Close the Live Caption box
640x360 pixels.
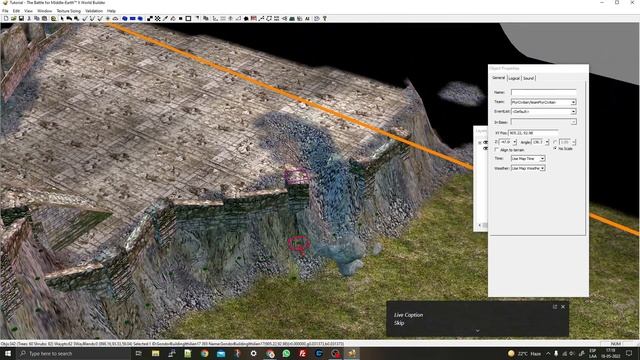point(563,307)
